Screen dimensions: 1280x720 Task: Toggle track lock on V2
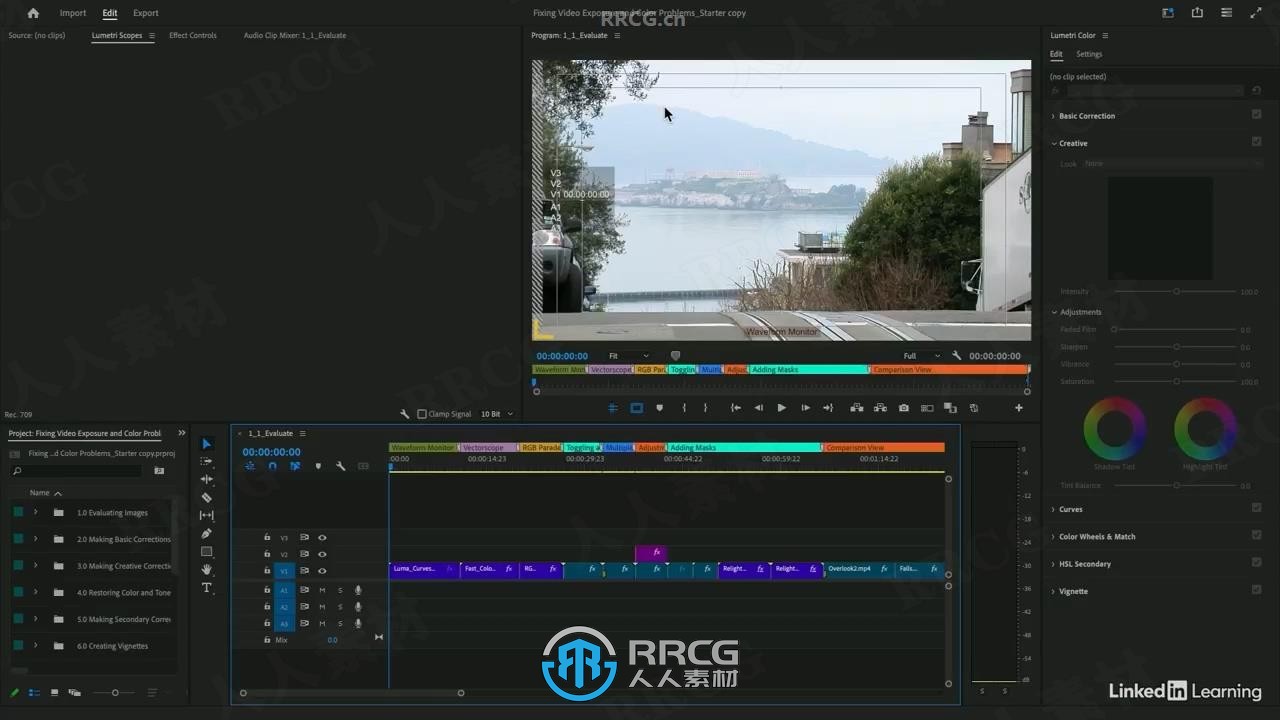[x=267, y=554]
